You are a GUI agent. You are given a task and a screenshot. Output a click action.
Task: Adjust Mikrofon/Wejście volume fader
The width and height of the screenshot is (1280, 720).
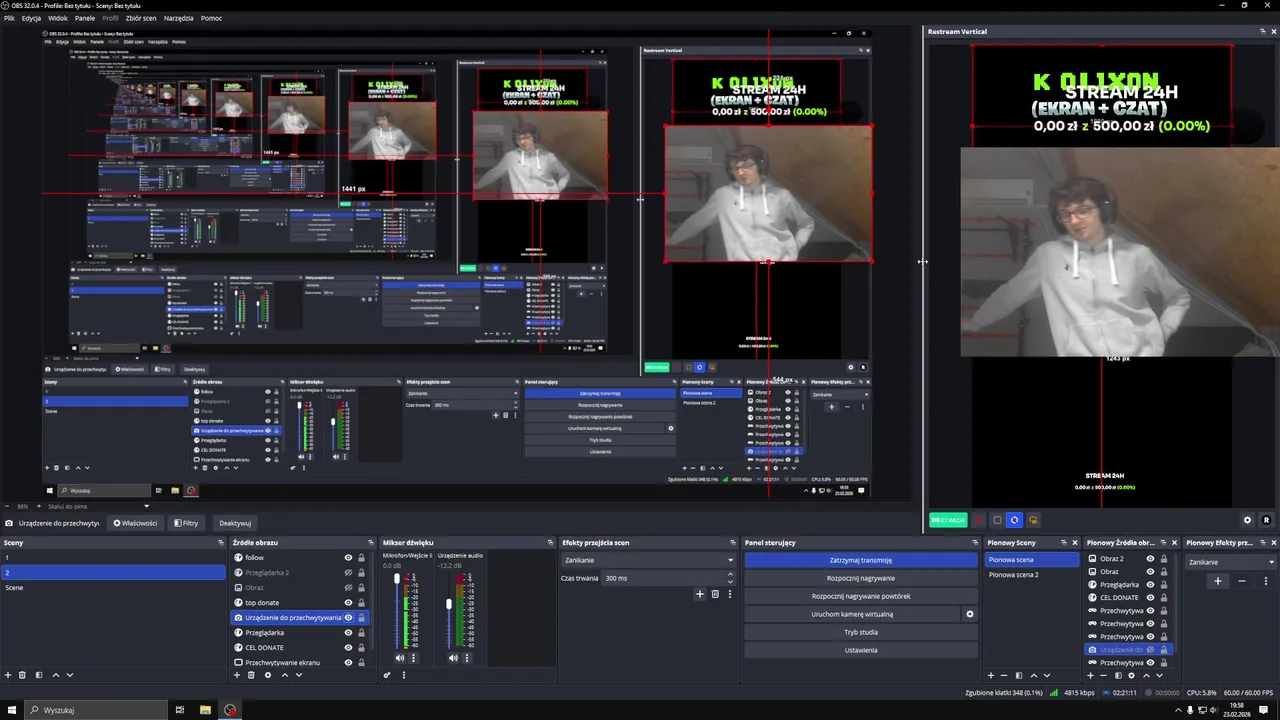(396, 579)
